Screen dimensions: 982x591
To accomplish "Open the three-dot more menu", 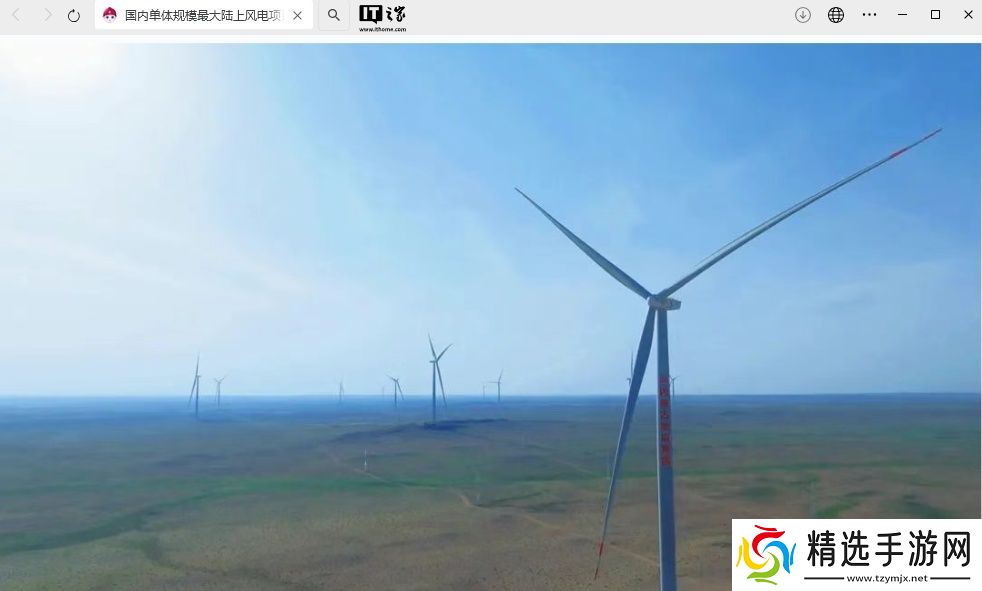I will (869, 15).
